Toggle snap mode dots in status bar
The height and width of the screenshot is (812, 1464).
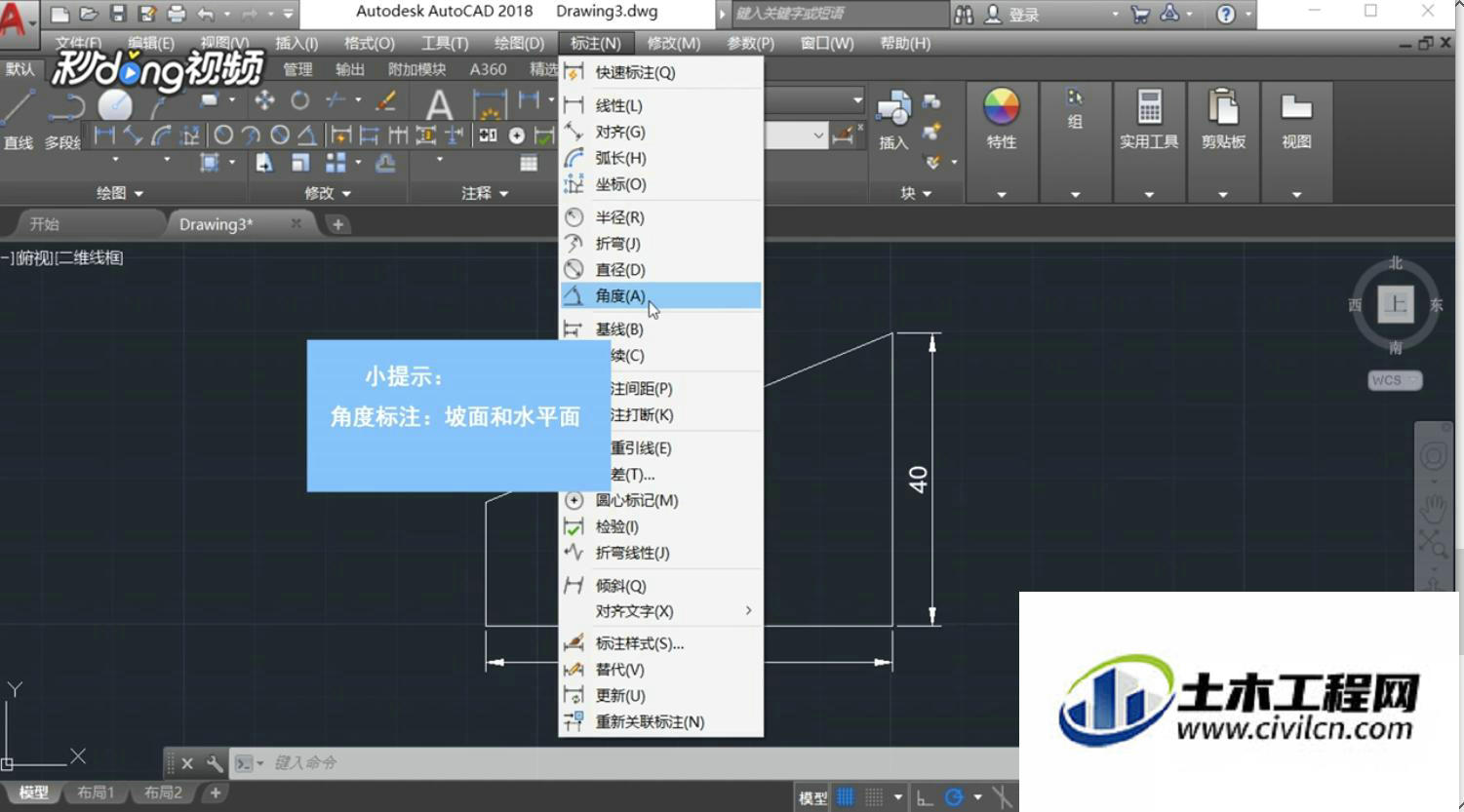coord(874,797)
